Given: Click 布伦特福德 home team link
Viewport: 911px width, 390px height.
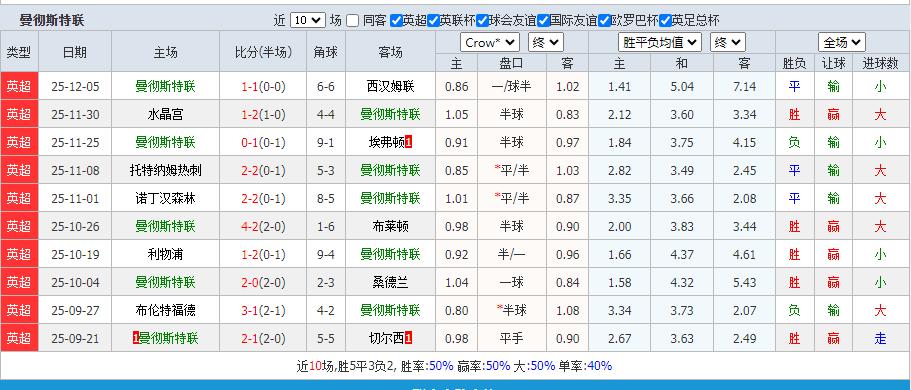Looking at the screenshot, I should click(x=166, y=310).
